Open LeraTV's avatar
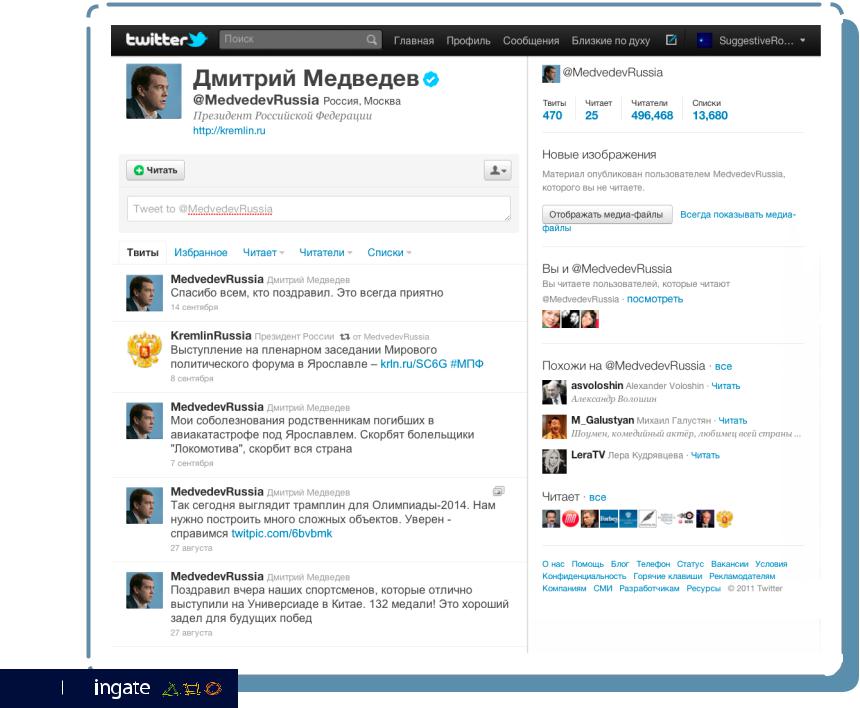Image resolution: width=860 pixels, height=708 pixels. point(554,461)
